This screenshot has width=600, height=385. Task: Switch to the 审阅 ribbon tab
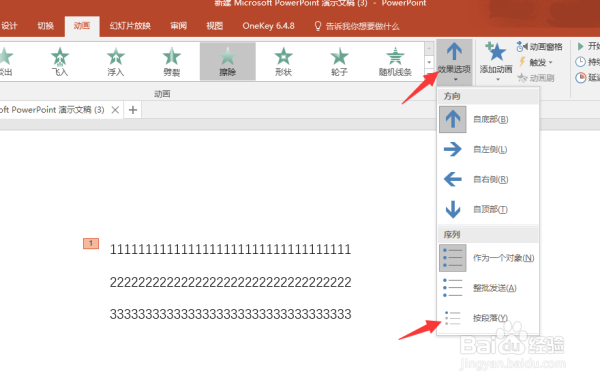(x=179, y=26)
